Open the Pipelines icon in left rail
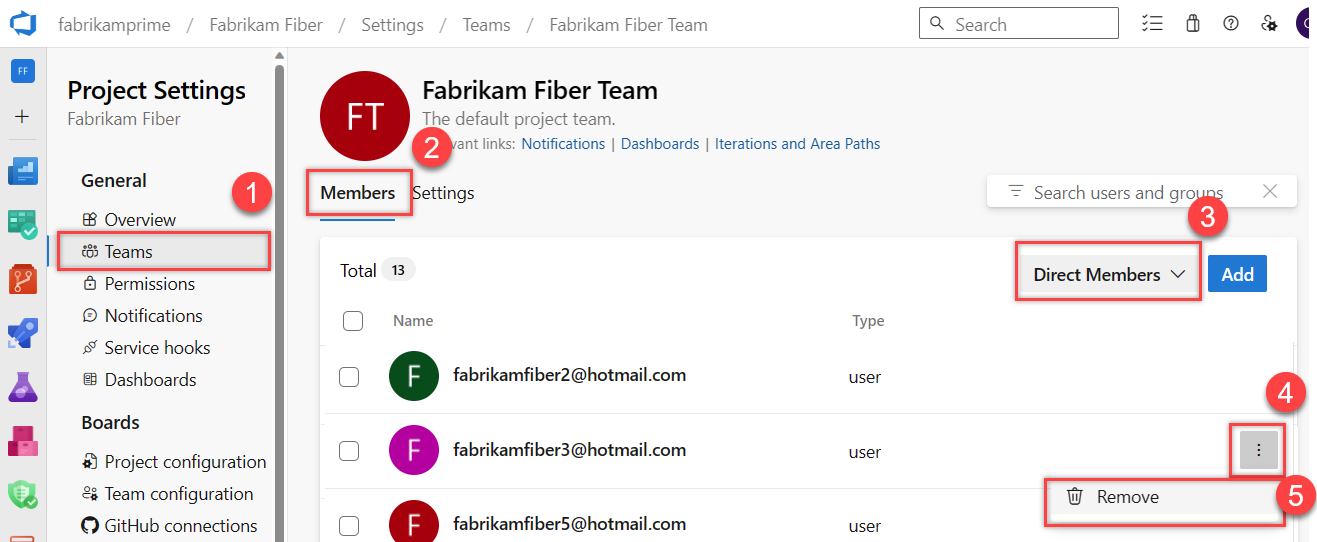 tap(23, 333)
